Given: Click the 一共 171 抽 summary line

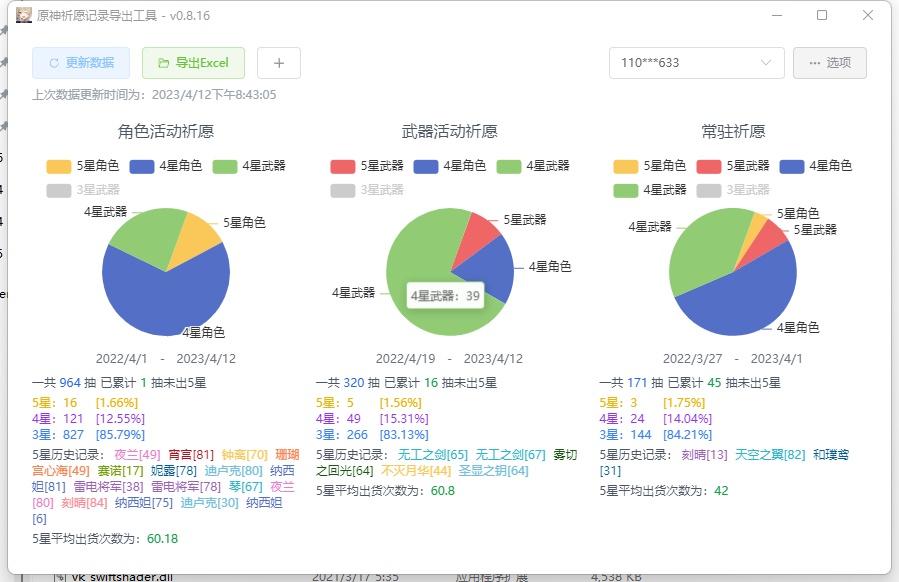Looking at the screenshot, I should click(690, 383).
